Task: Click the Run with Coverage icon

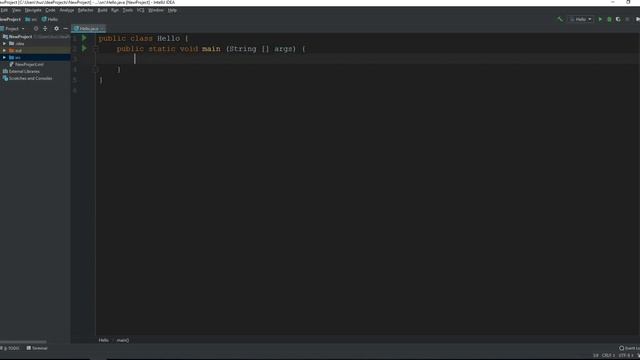Action: 618,19
